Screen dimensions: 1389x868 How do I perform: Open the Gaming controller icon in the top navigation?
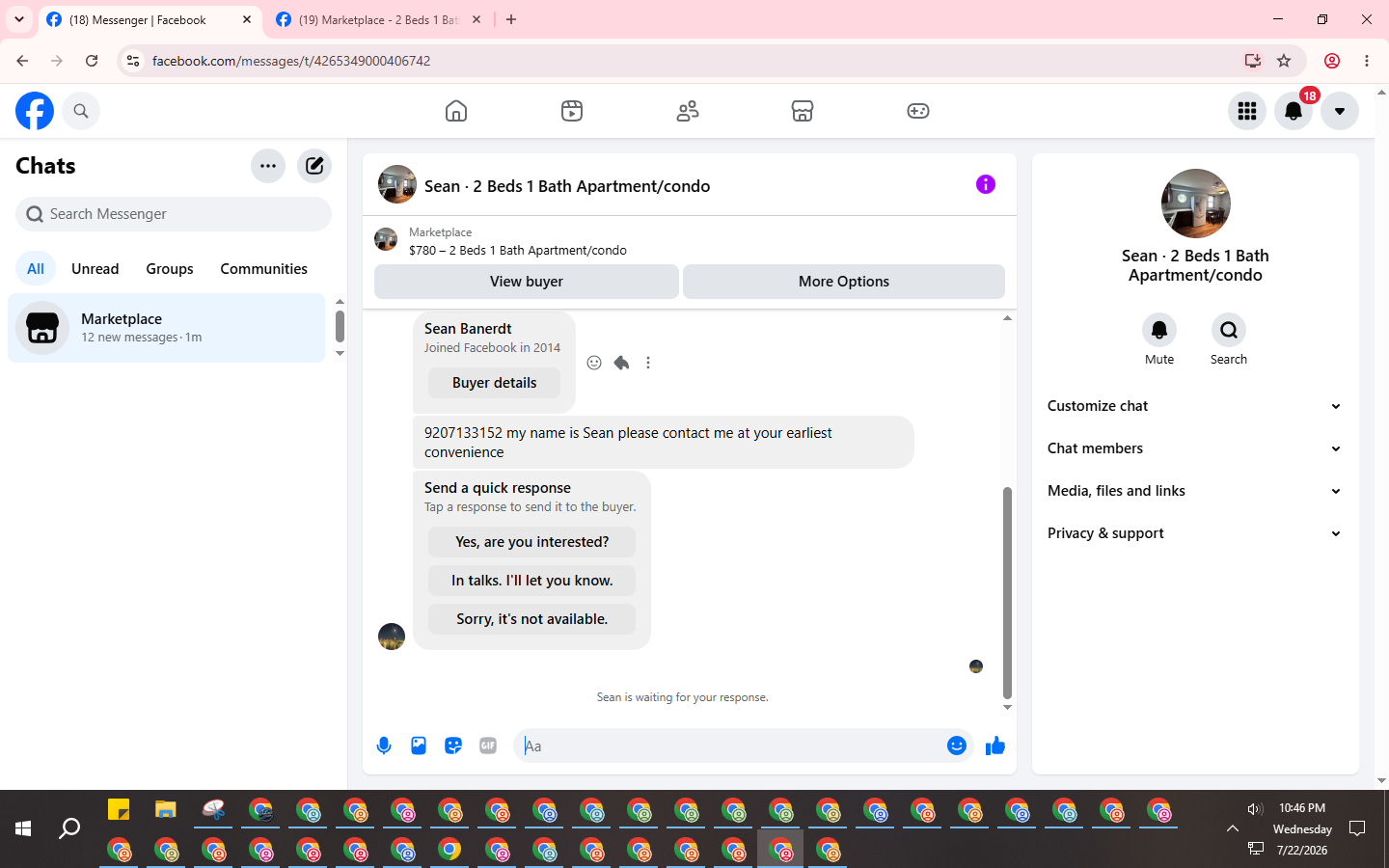click(x=918, y=111)
